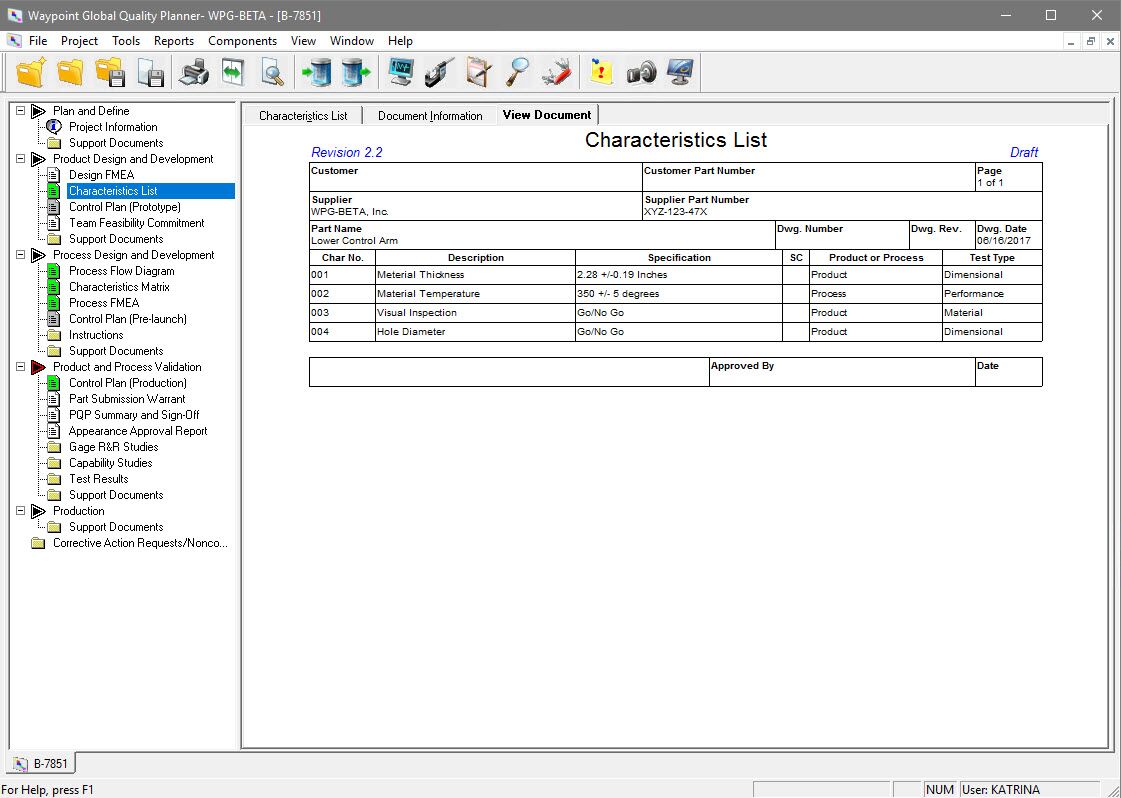This screenshot has width=1121, height=798.
Task: Collapse the Product and Process Validation node
Action: coord(20,367)
